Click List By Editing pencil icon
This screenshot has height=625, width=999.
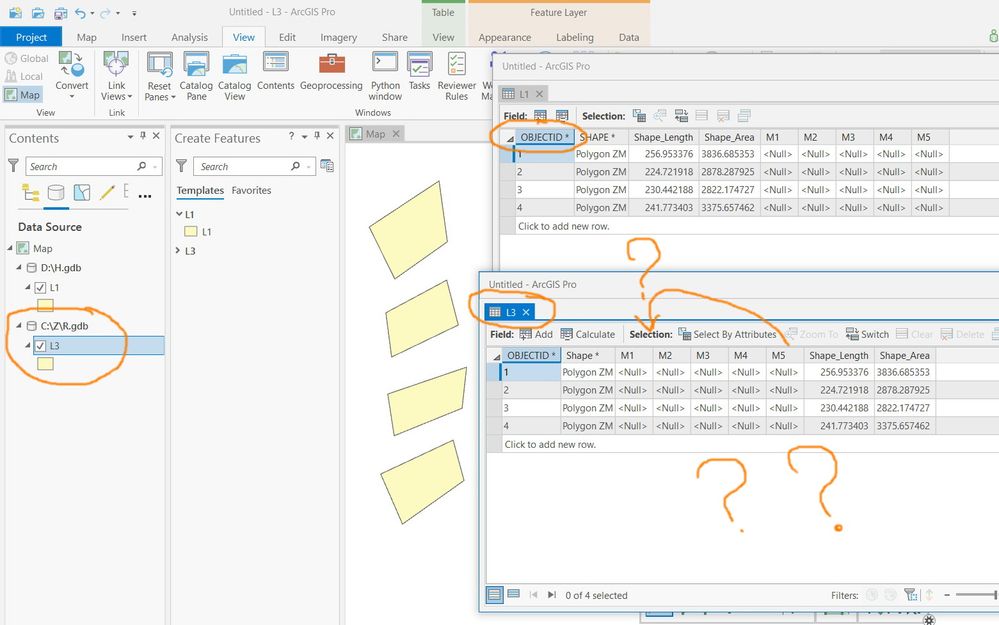click(x=107, y=193)
